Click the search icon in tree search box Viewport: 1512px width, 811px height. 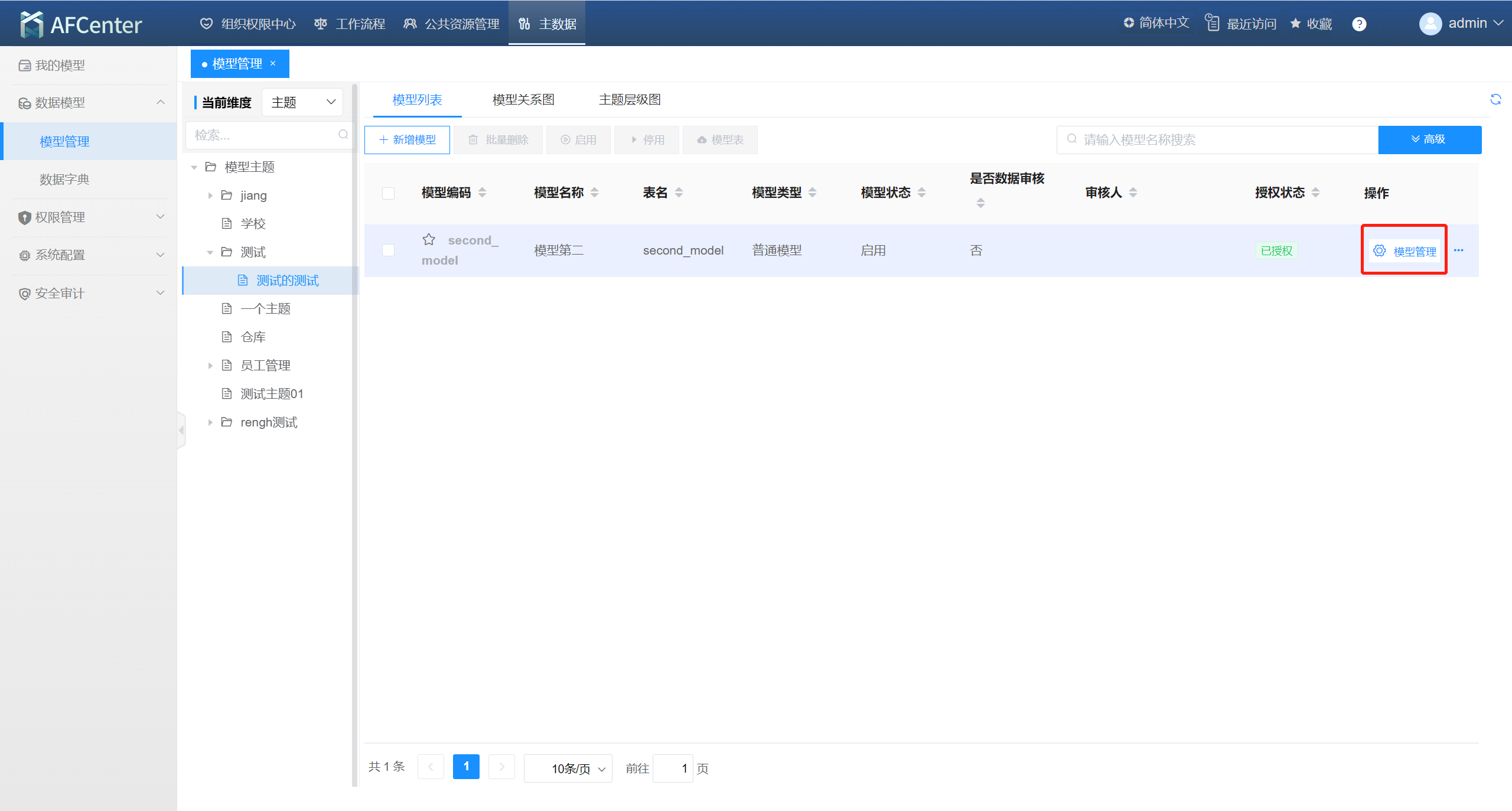(x=343, y=135)
